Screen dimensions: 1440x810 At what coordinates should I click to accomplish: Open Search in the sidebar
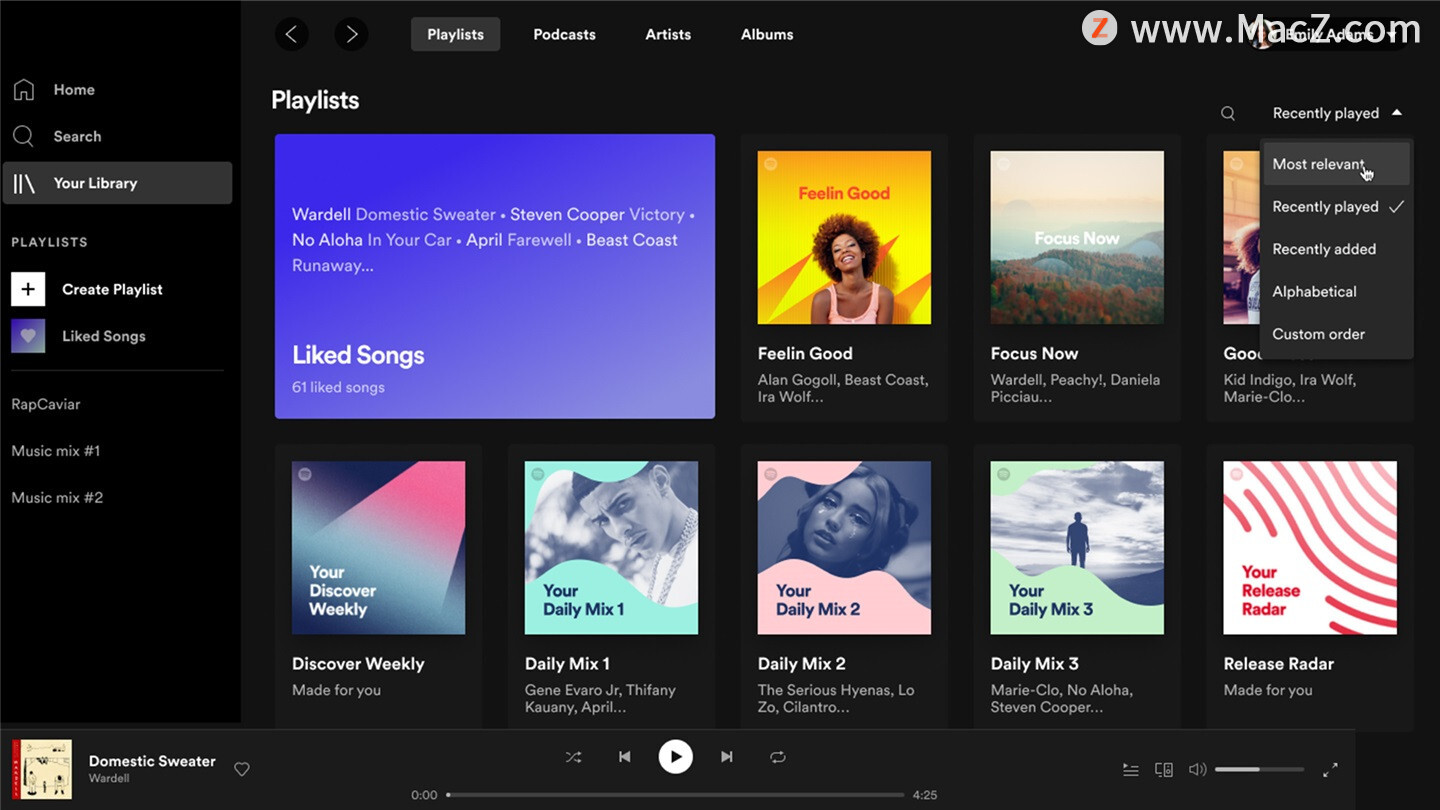pyautogui.click(x=118, y=136)
